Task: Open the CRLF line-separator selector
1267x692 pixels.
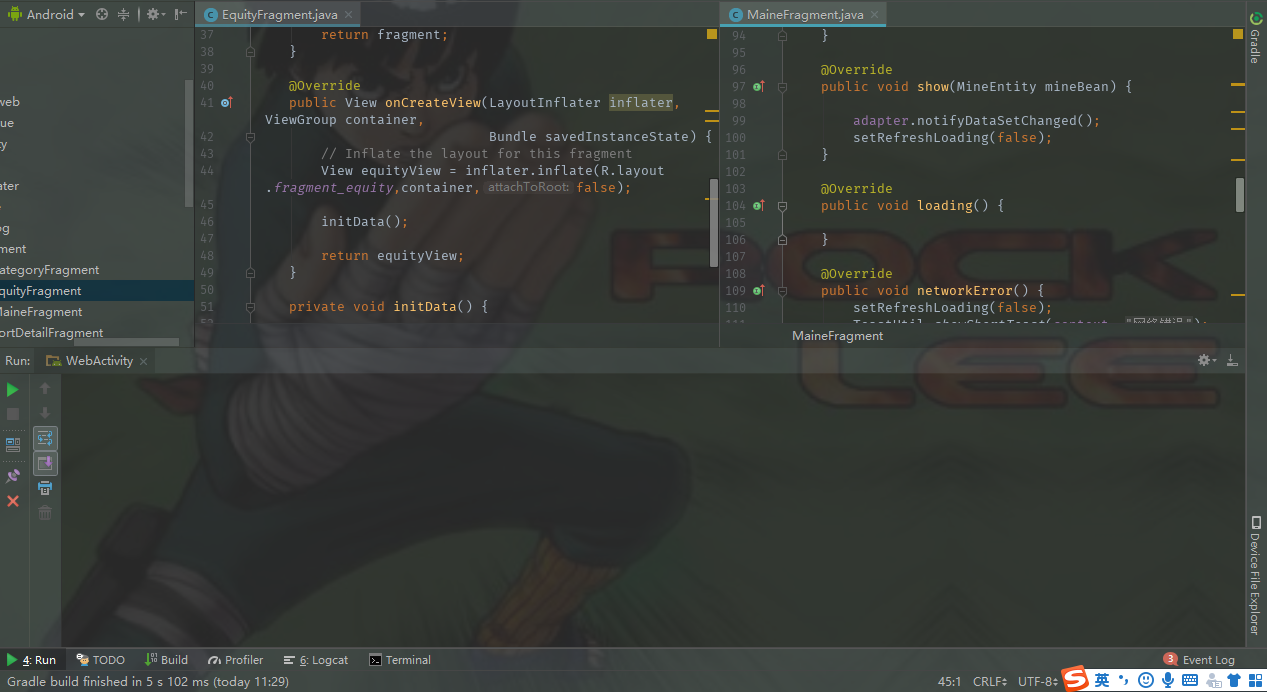Action: tap(989, 681)
